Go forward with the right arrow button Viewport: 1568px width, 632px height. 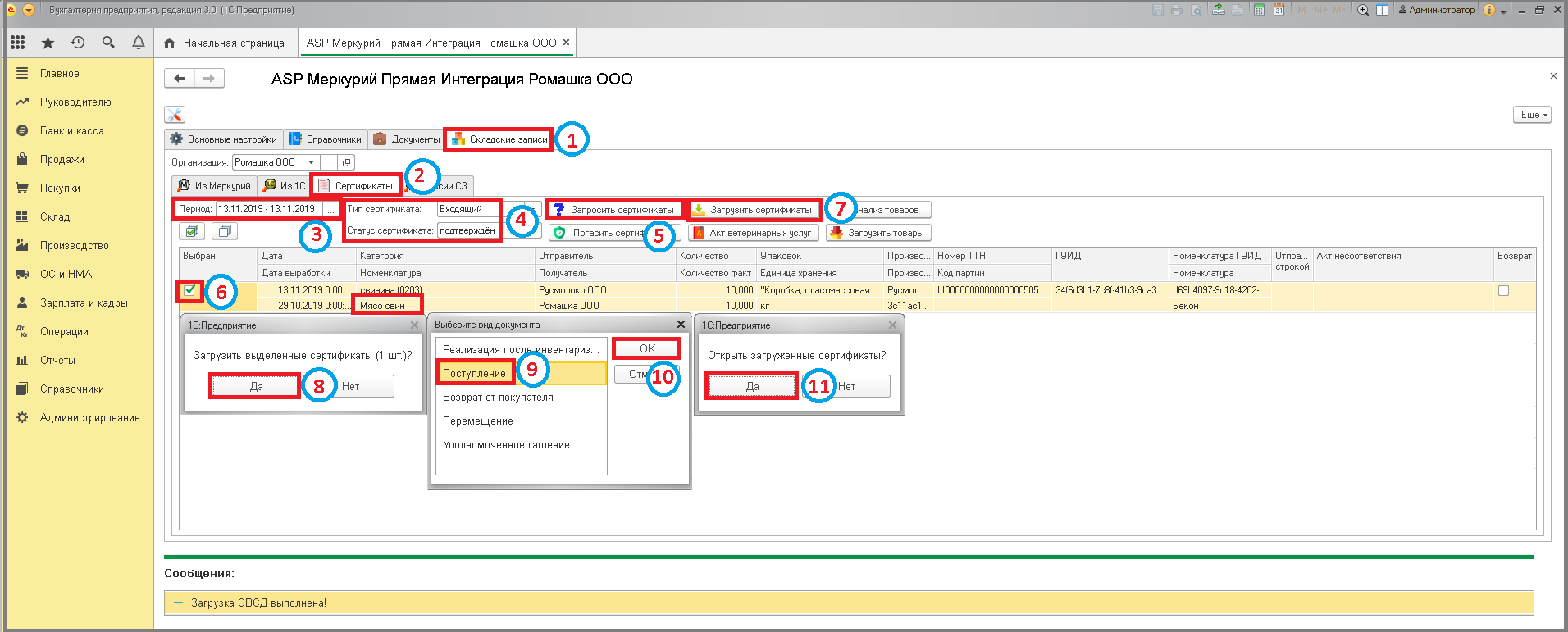click(209, 78)
